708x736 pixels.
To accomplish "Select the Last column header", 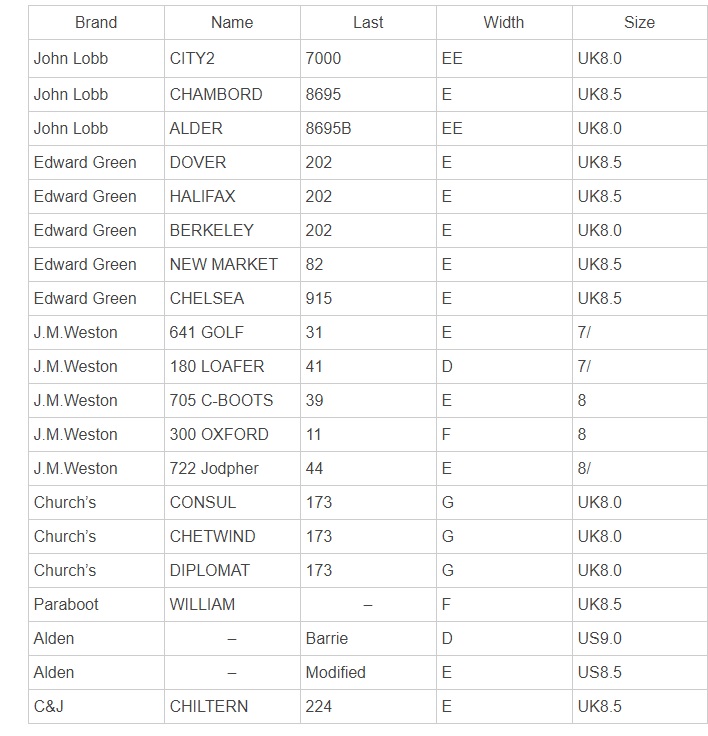I will coord(368,22).
